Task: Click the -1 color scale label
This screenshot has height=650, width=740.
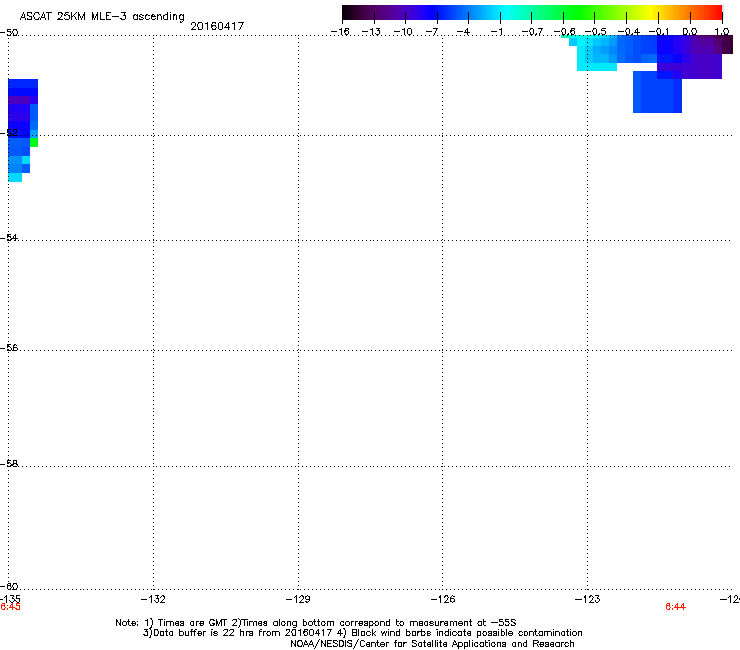Action: [496, 32]
